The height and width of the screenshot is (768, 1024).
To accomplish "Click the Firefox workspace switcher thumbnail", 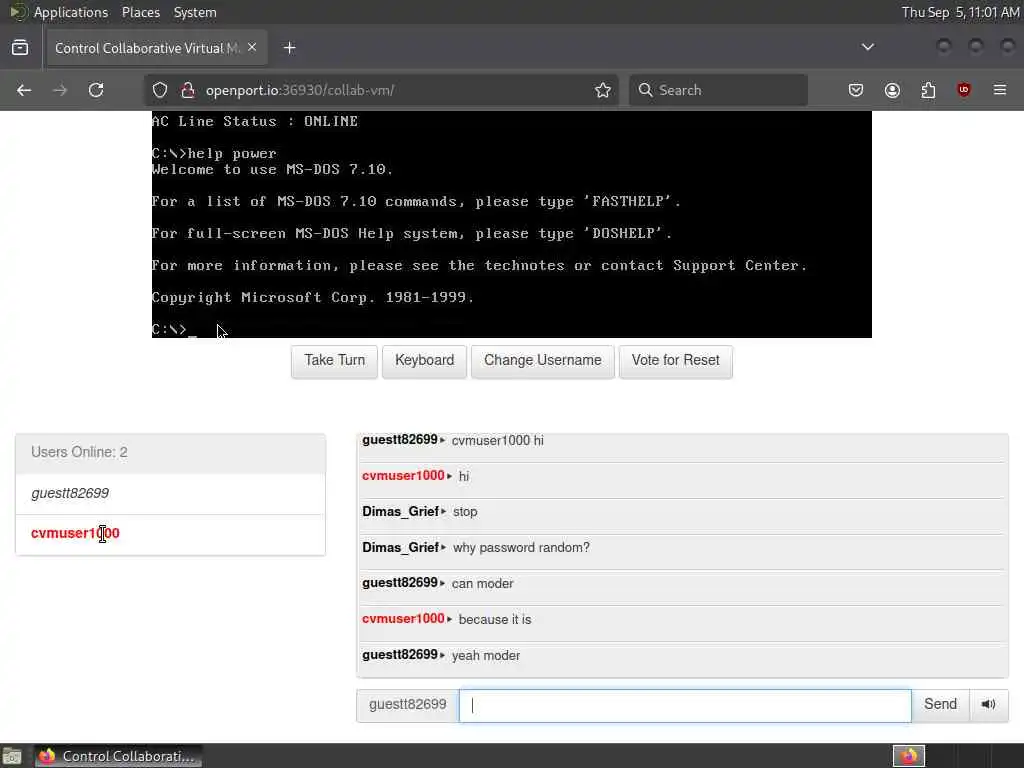I will coord(909,756).
